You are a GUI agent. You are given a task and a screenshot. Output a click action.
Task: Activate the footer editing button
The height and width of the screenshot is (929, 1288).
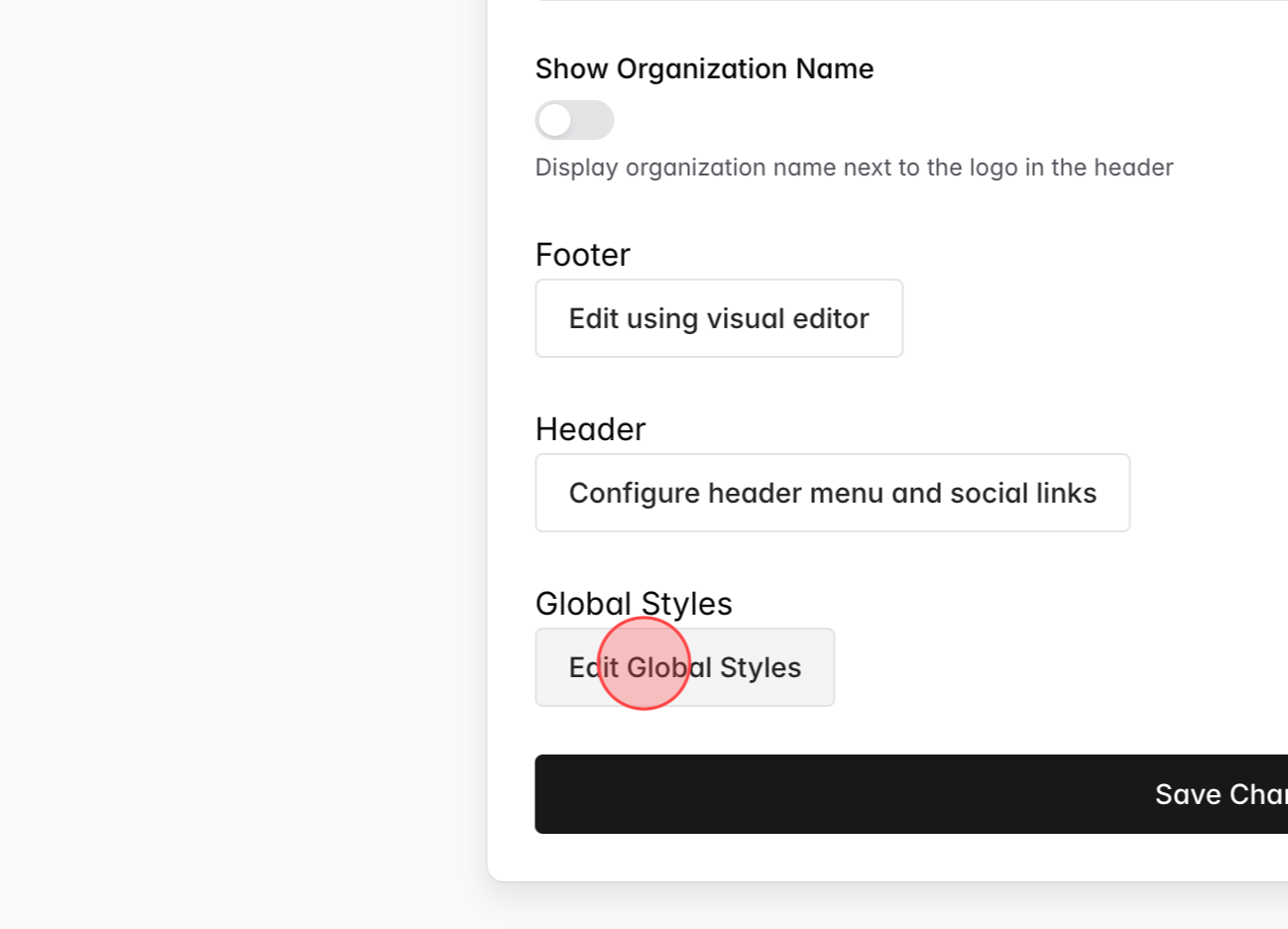(x=718, y=318)
